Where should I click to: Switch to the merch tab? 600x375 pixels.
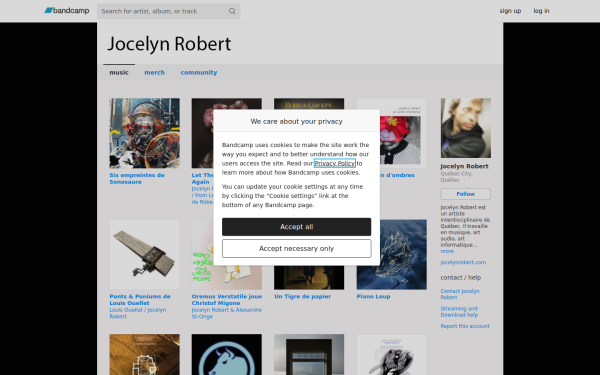tap(155, 72)
